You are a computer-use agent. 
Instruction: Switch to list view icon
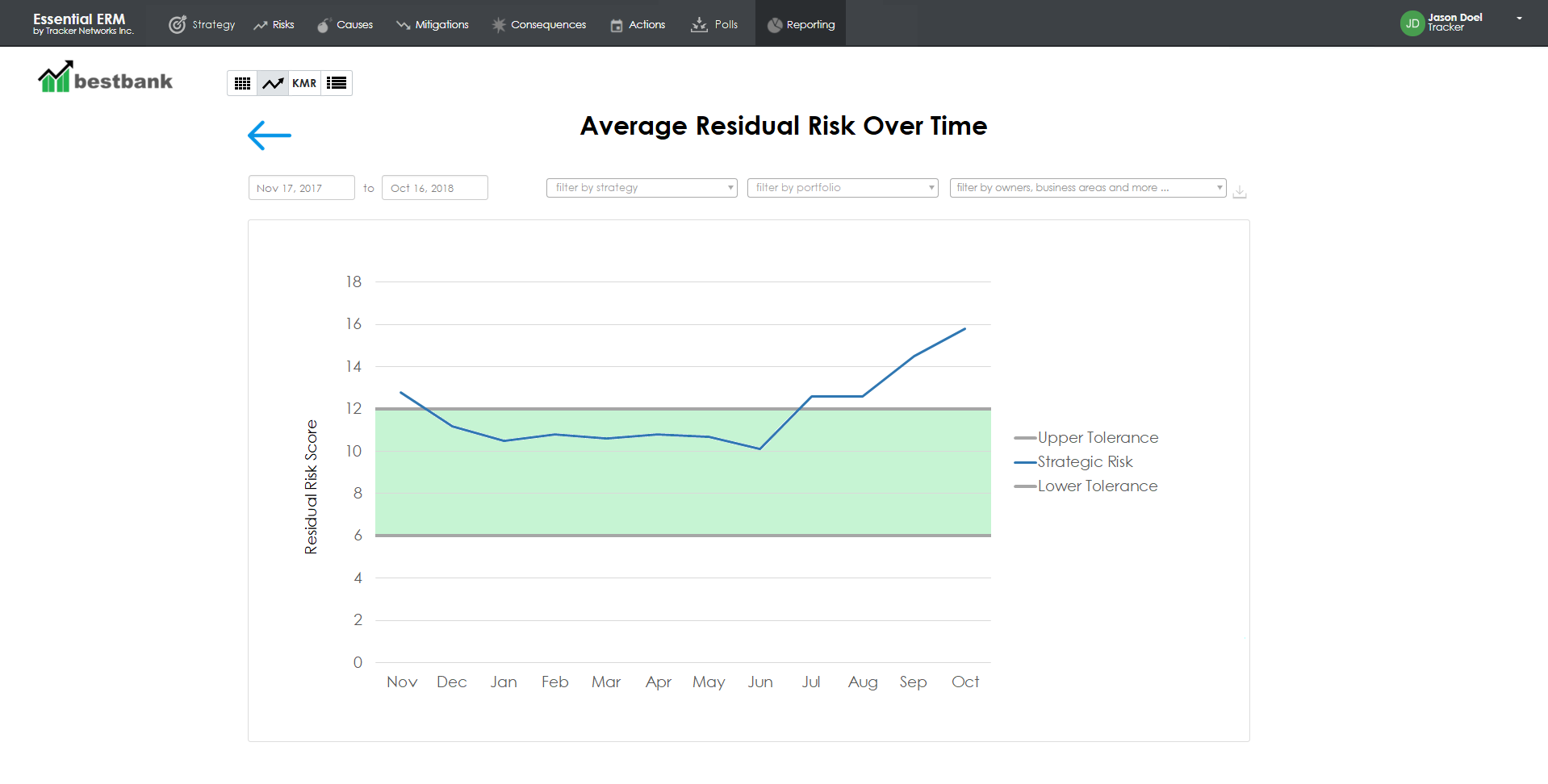point(337,83)
